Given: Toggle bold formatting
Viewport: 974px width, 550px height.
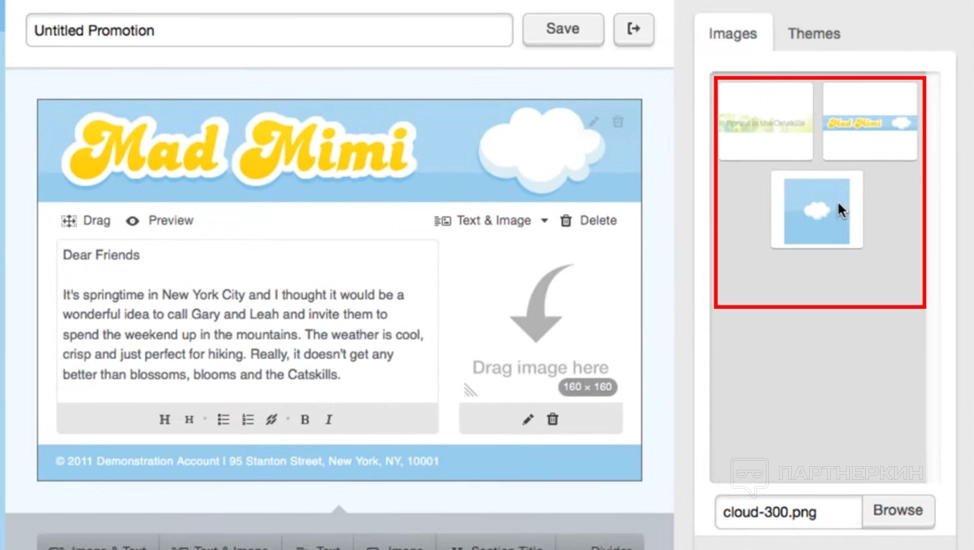Looking at the screenshot, I should 305,419.
